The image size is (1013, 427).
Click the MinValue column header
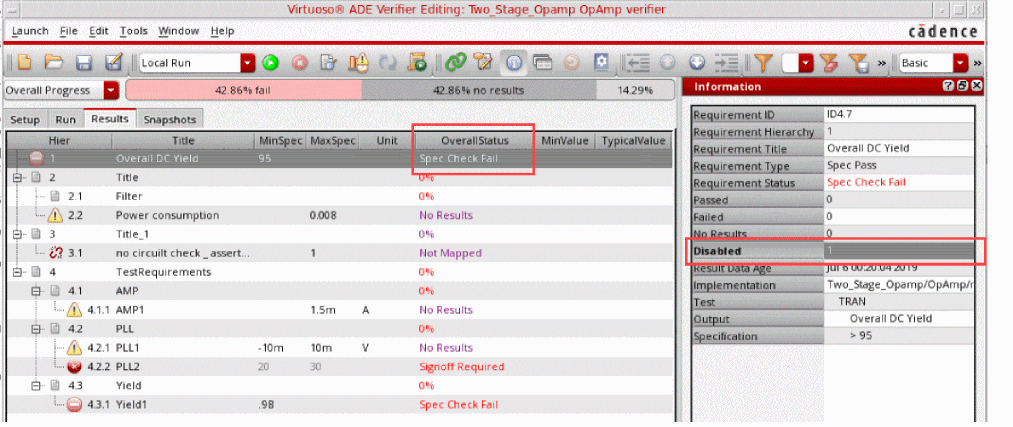point(565,140)
